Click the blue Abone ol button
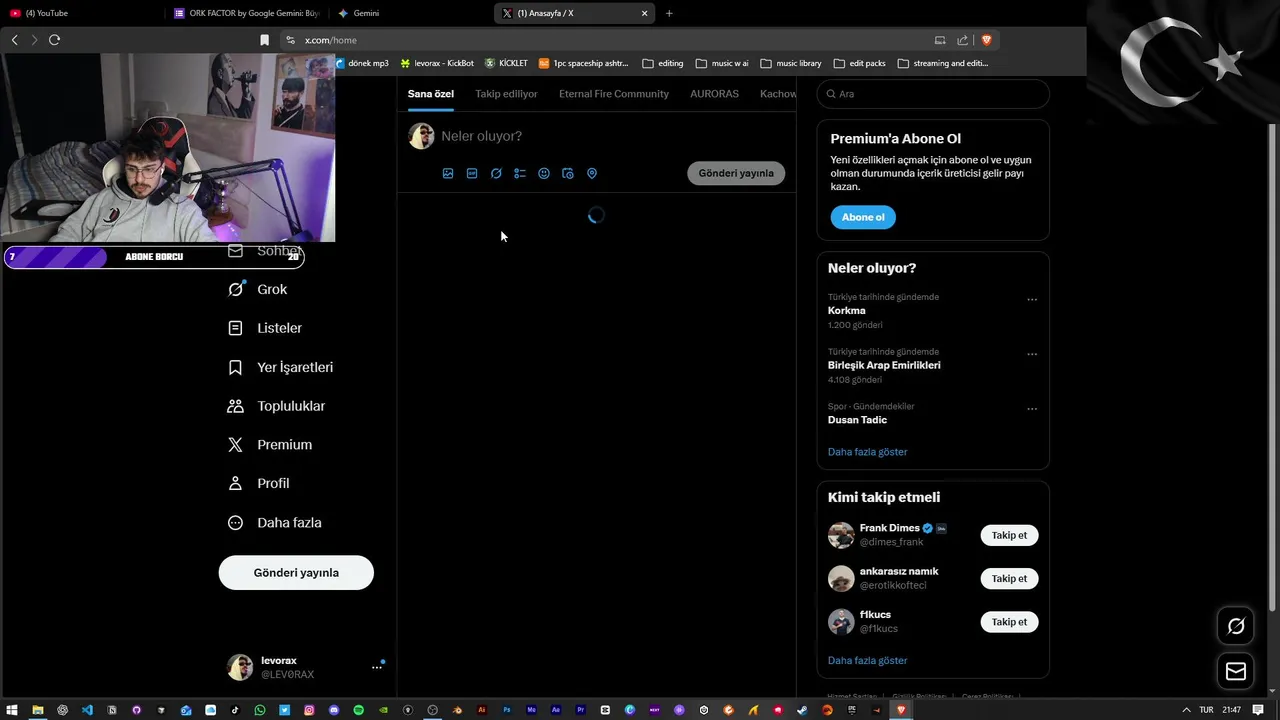The image size is (1280, 720). point(863,217)
